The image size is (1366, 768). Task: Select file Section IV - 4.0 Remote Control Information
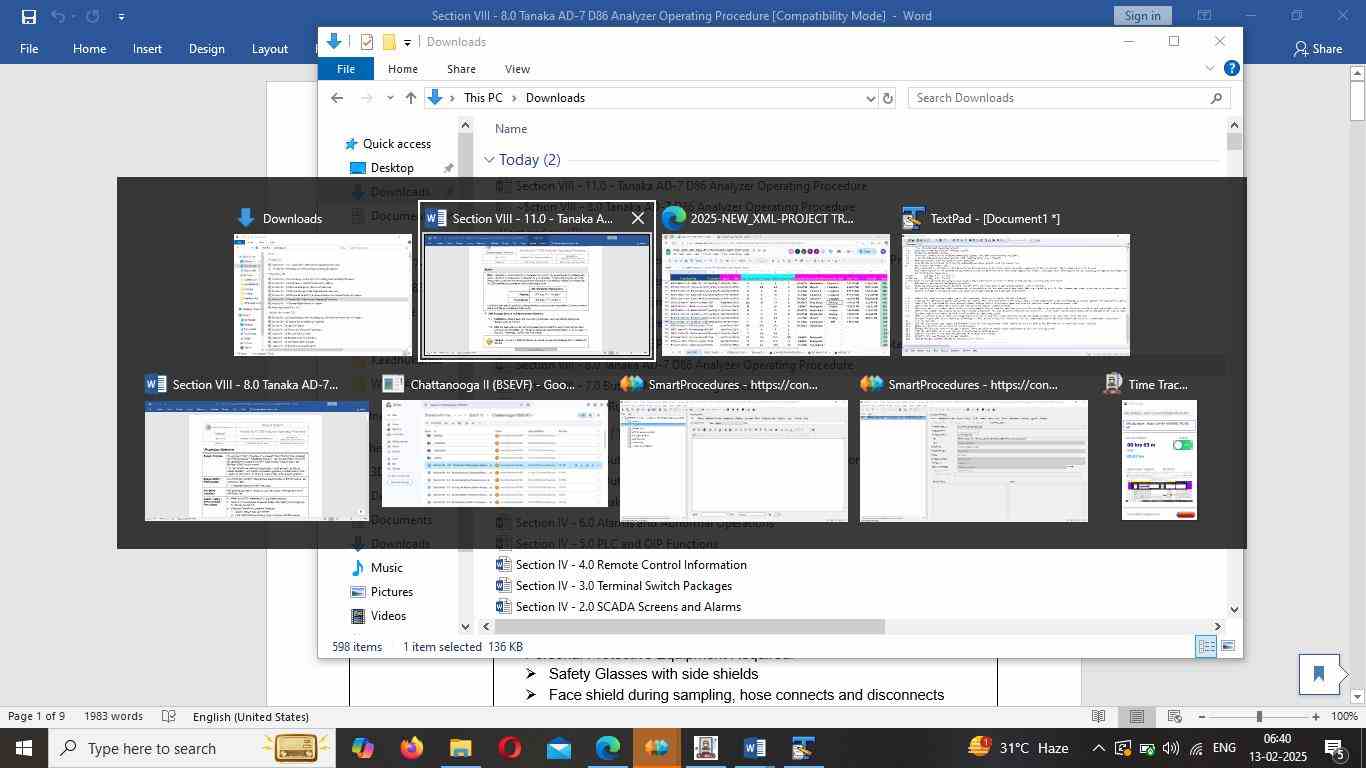click(x=631, y=565)
